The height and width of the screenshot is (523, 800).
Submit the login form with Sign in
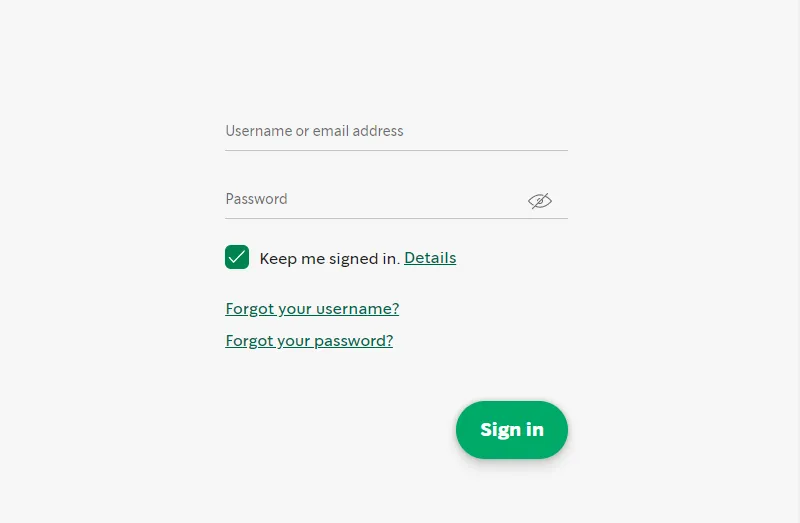pos(512,430)
